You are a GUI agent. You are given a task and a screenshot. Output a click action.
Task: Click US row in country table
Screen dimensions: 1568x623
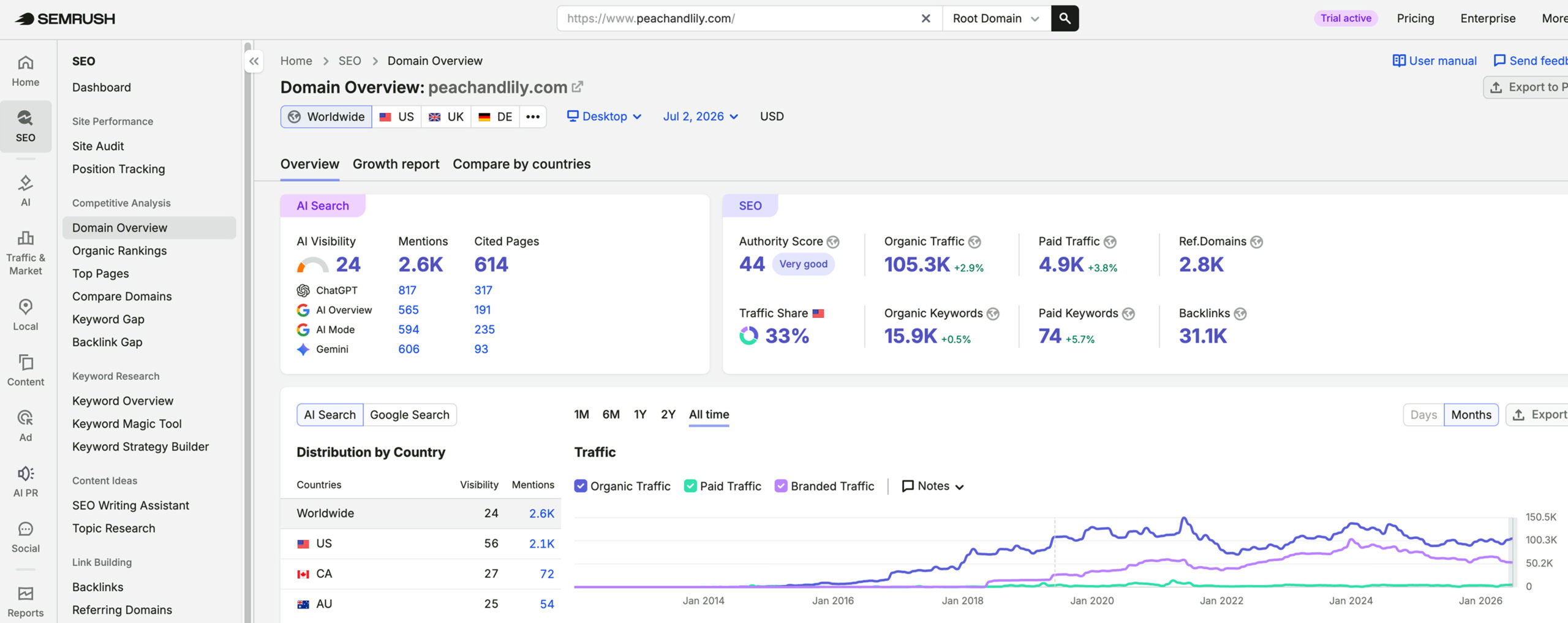(420, 543)
